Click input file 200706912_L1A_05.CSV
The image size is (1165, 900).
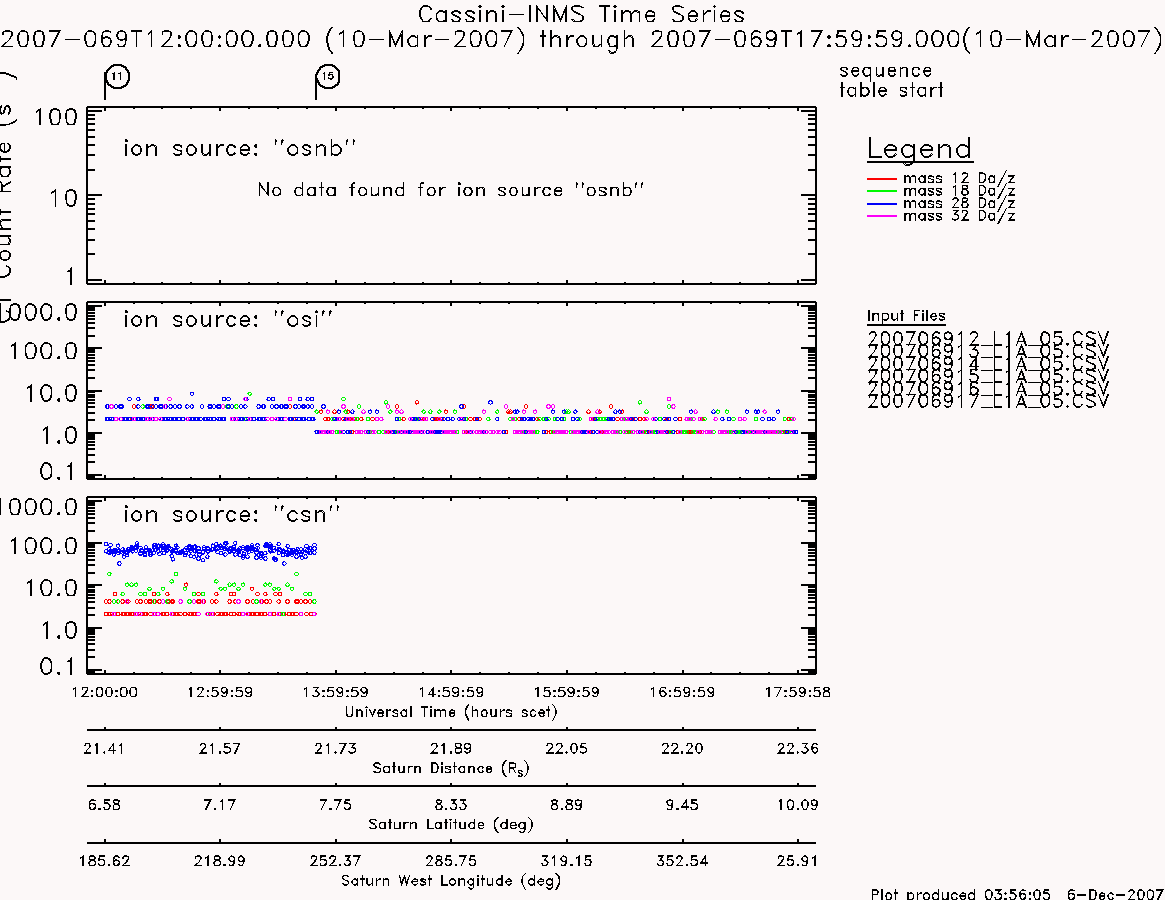point(987,338)
